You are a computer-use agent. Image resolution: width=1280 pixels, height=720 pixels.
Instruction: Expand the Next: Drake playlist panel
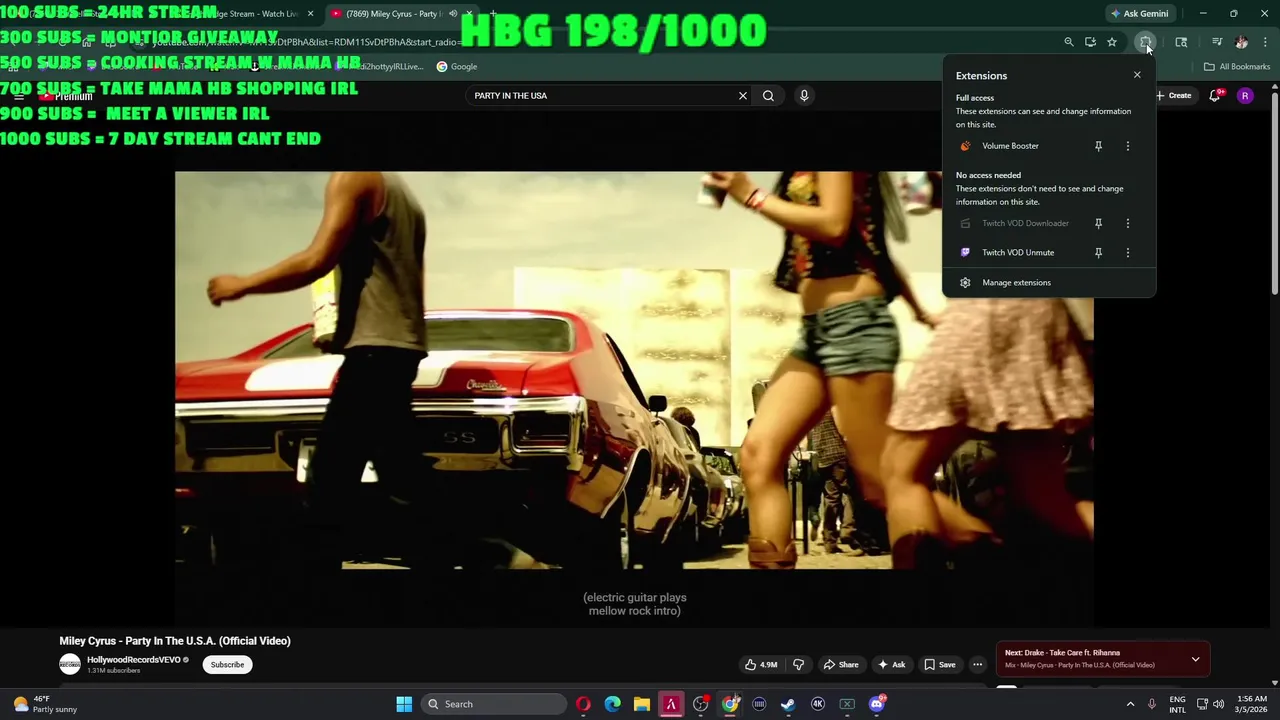pyautogui.click(x=1195, y=660)
